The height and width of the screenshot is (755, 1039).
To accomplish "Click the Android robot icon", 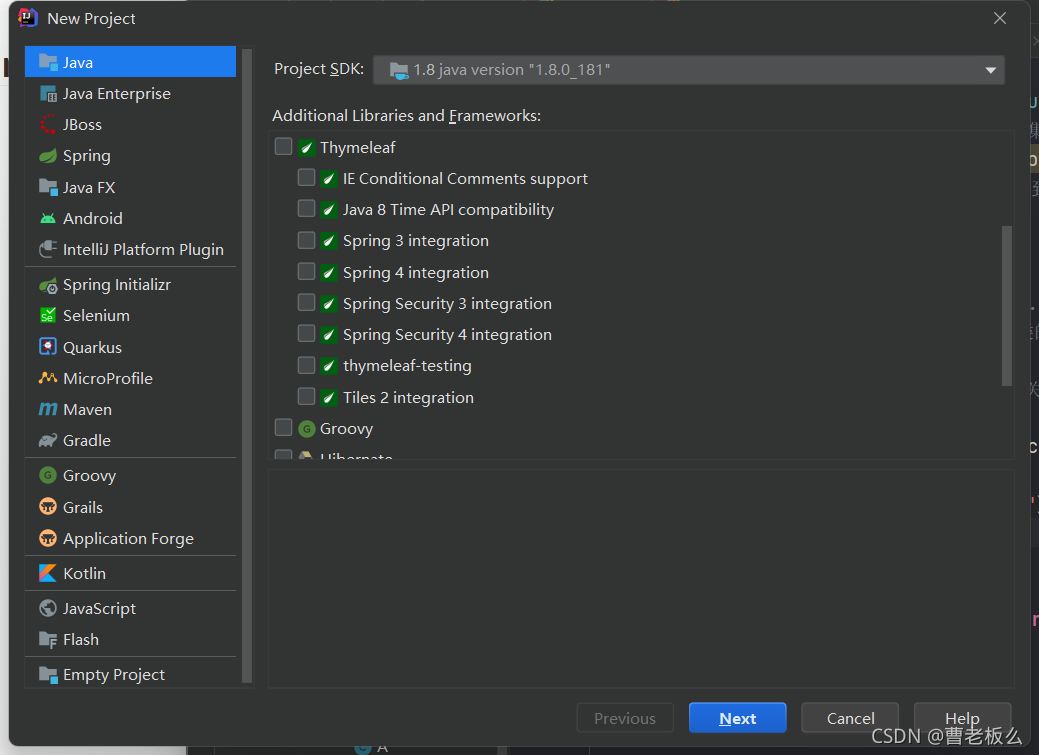I will click(x=48, y=219).
